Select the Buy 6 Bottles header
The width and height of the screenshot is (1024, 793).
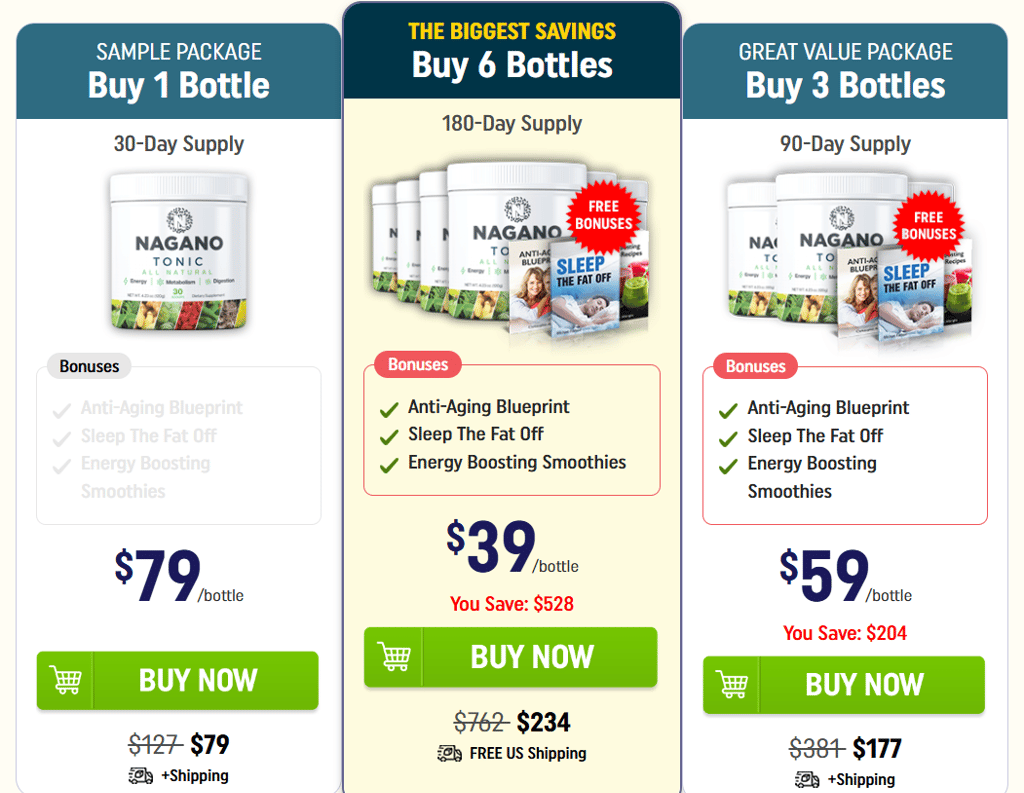click(x=512, y=51)
